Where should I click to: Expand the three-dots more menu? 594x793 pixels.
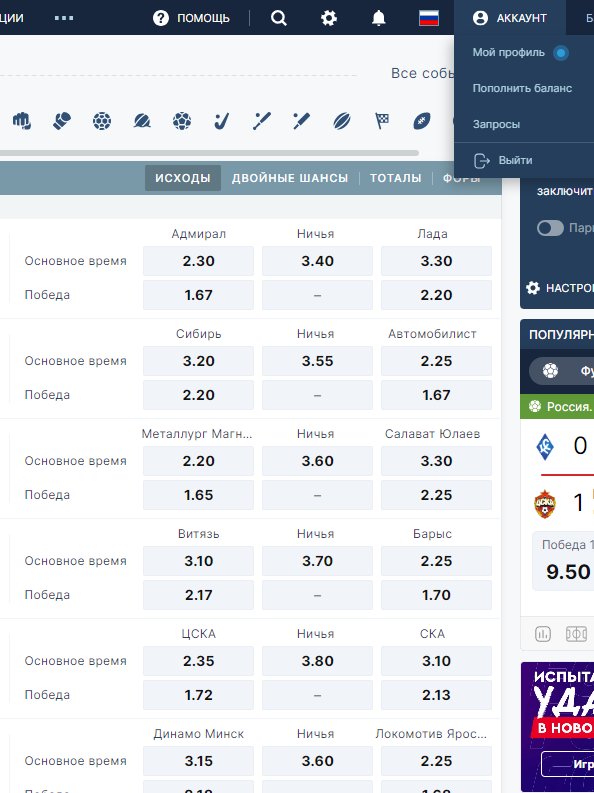(64, 18)
